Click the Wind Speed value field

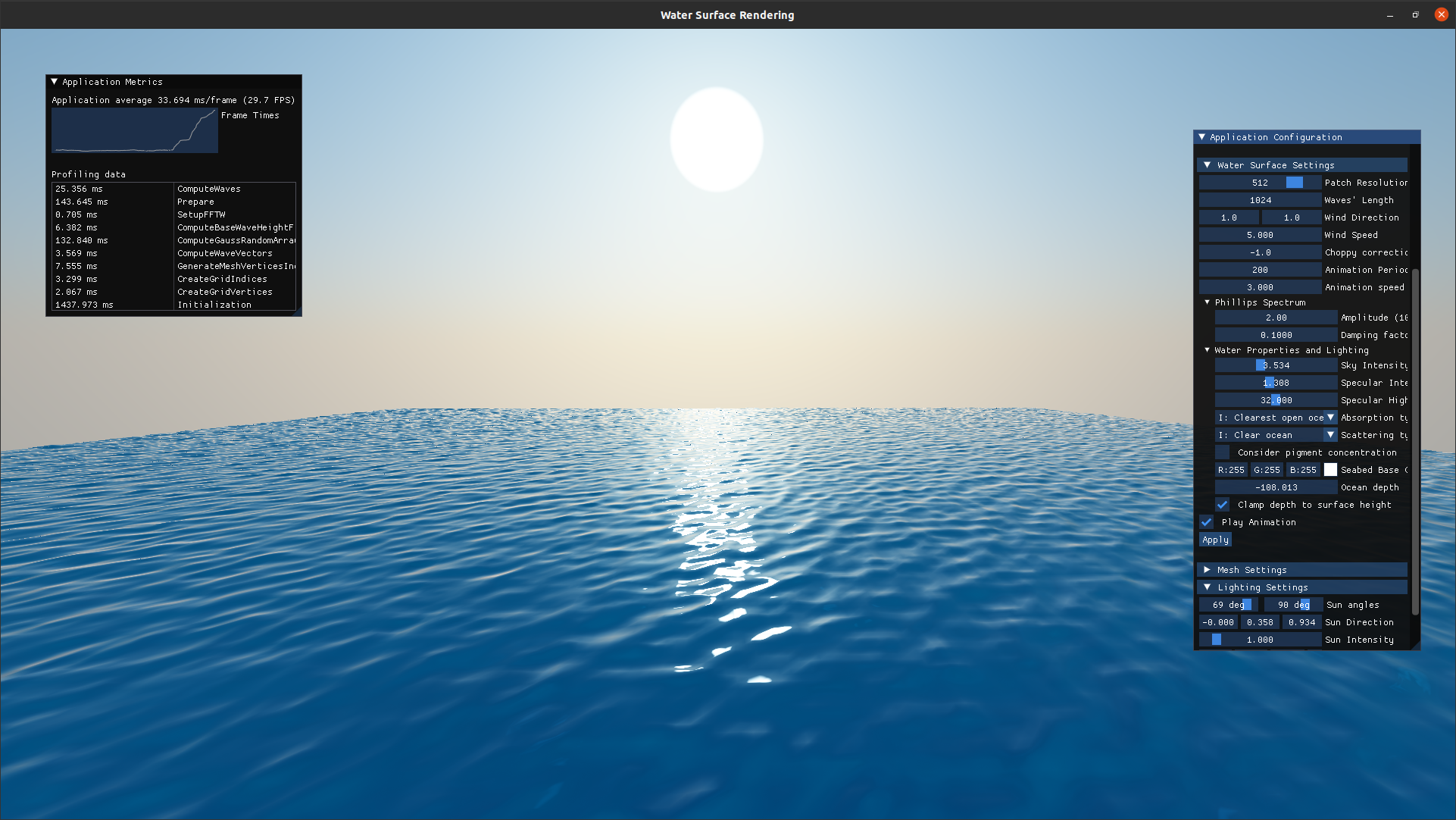tap(1260, 235)
